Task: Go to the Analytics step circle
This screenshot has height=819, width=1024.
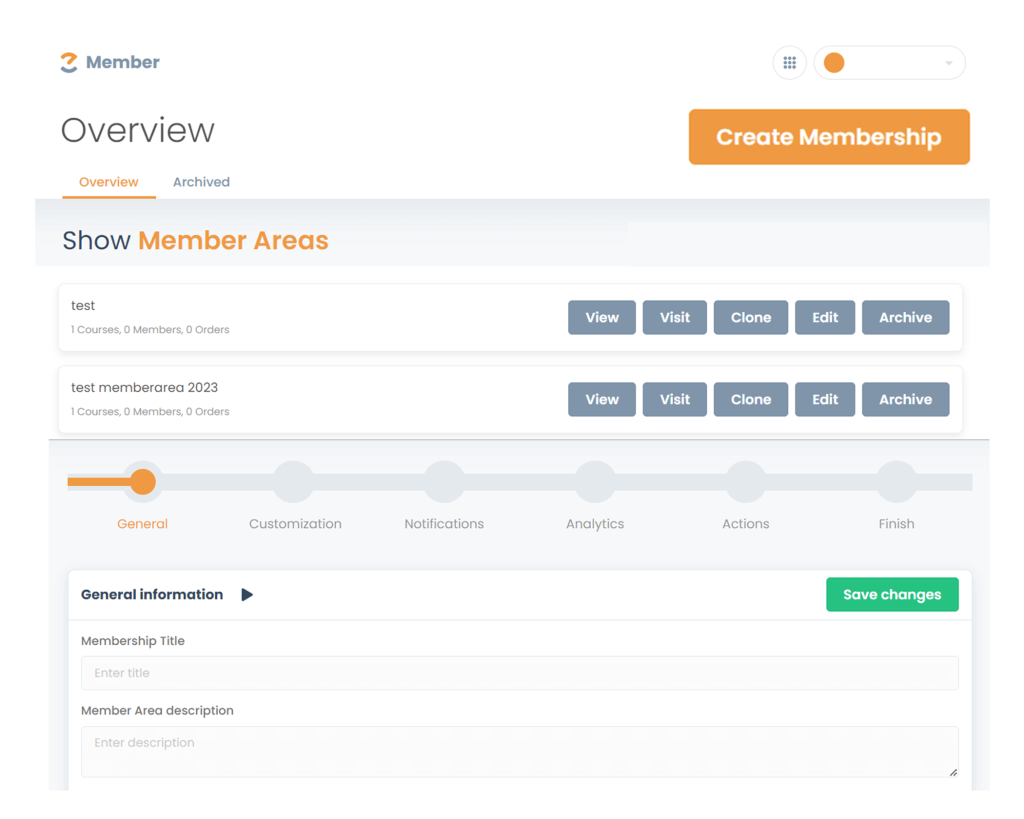Action: pos(595,482)
